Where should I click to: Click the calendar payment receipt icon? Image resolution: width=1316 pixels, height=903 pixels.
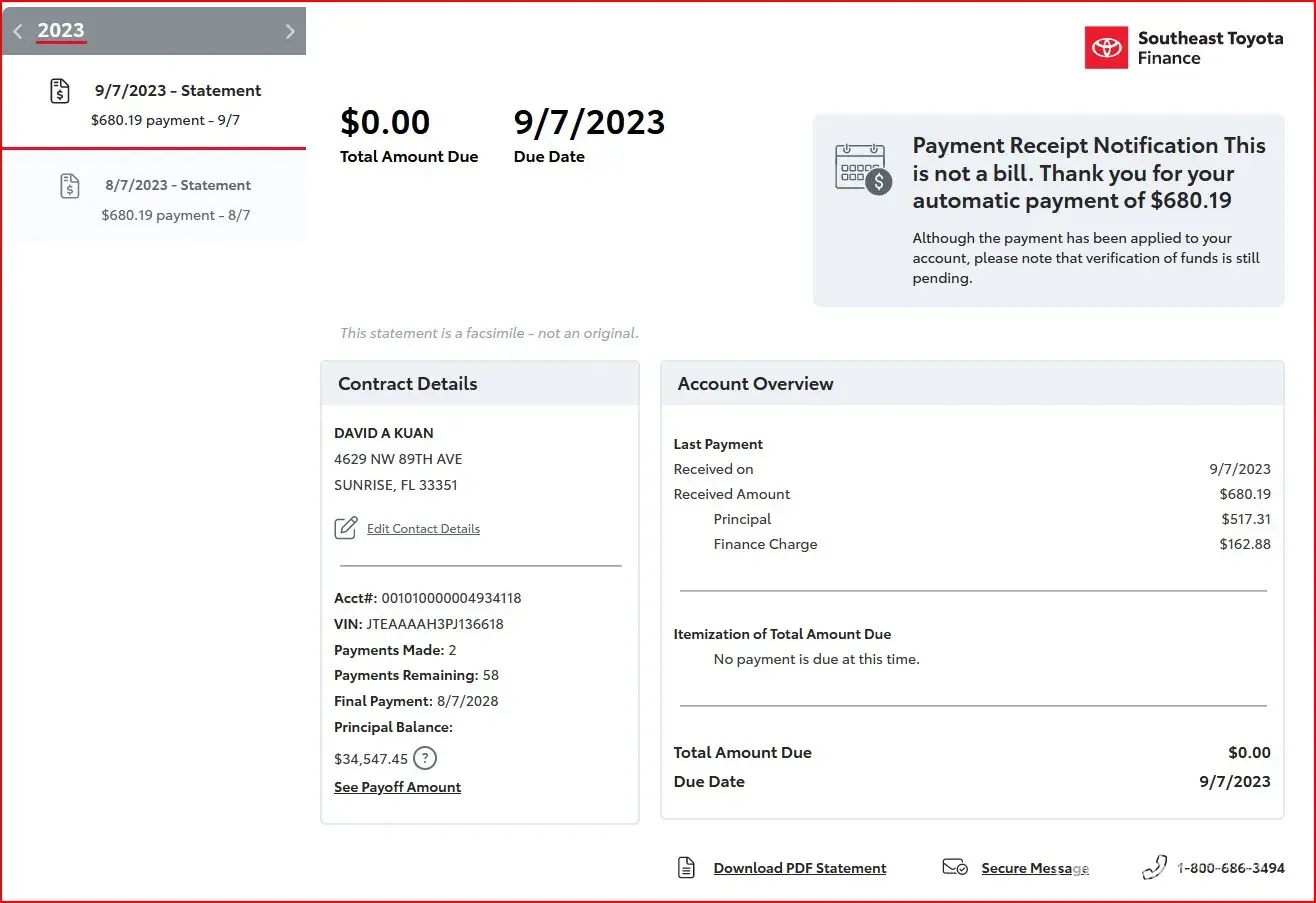click(x=862, y=168)
